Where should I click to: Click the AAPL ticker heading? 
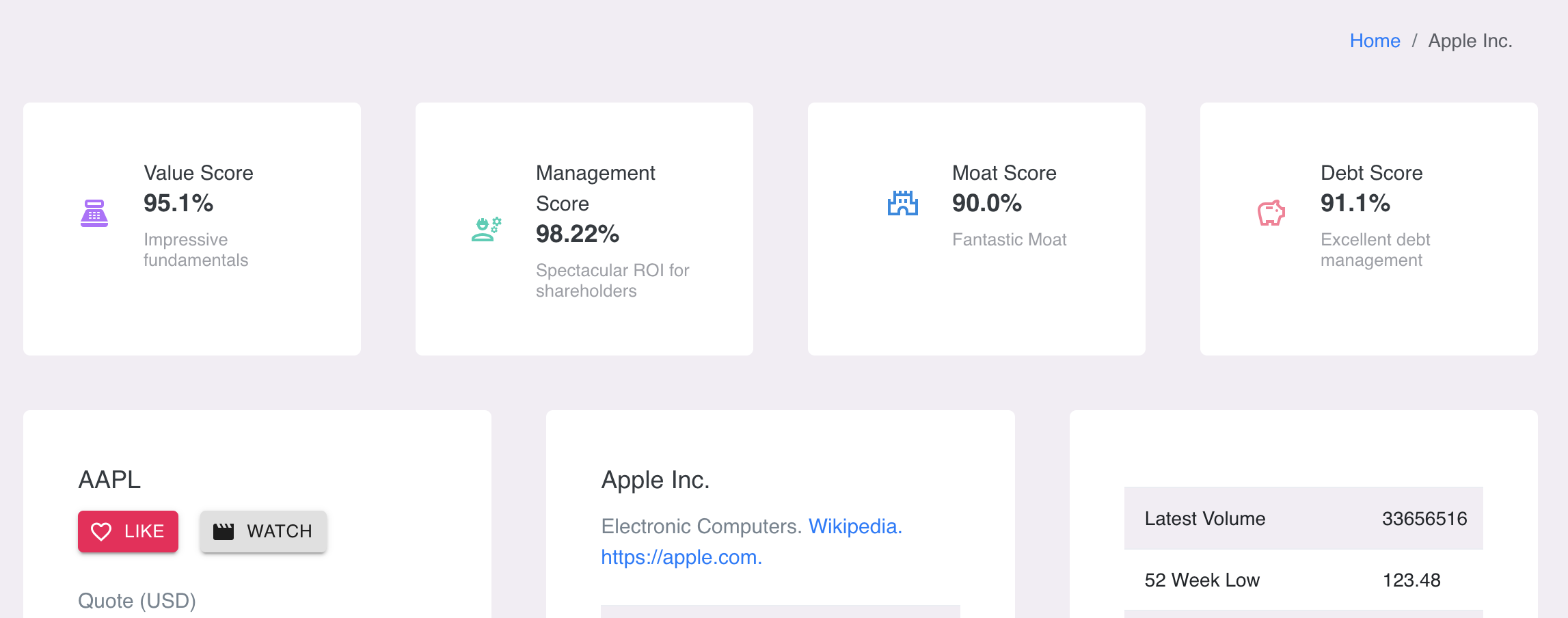[109, 480]
